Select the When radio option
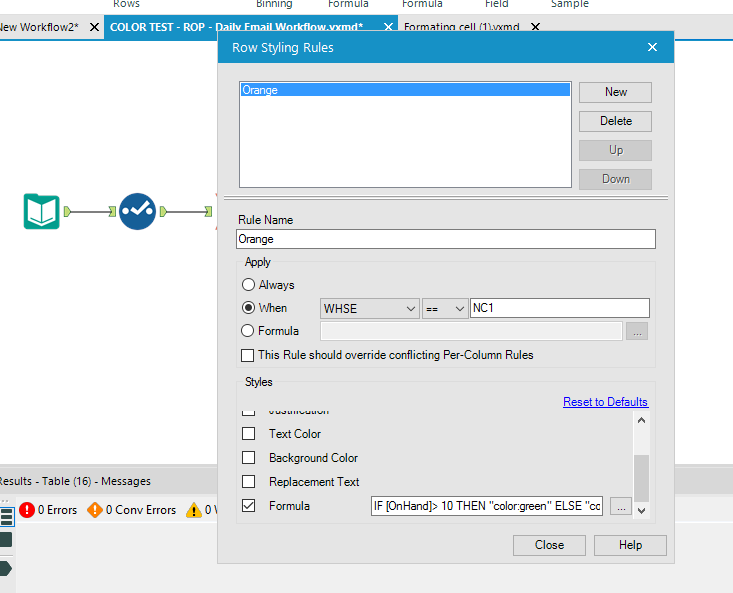The width and height of the screenshot is (733, 593). (248, 307)
